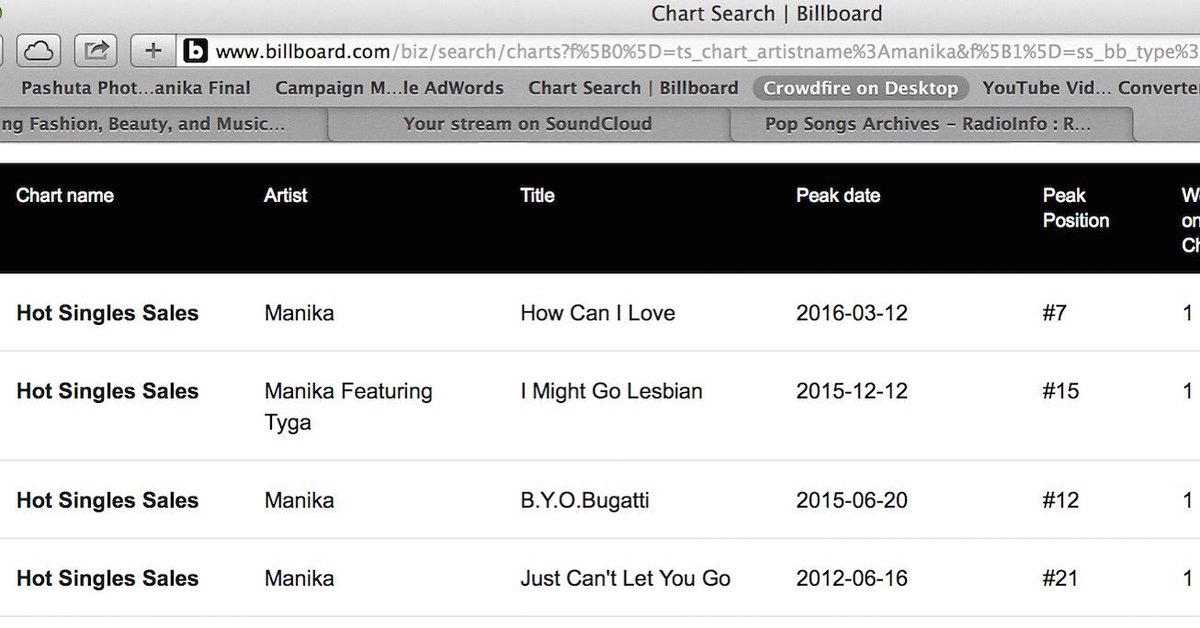Click Hot Singles Sales for B.Y.O.Bugatti
Viewport: 1200px width, 628px height.
coord(108,500)
